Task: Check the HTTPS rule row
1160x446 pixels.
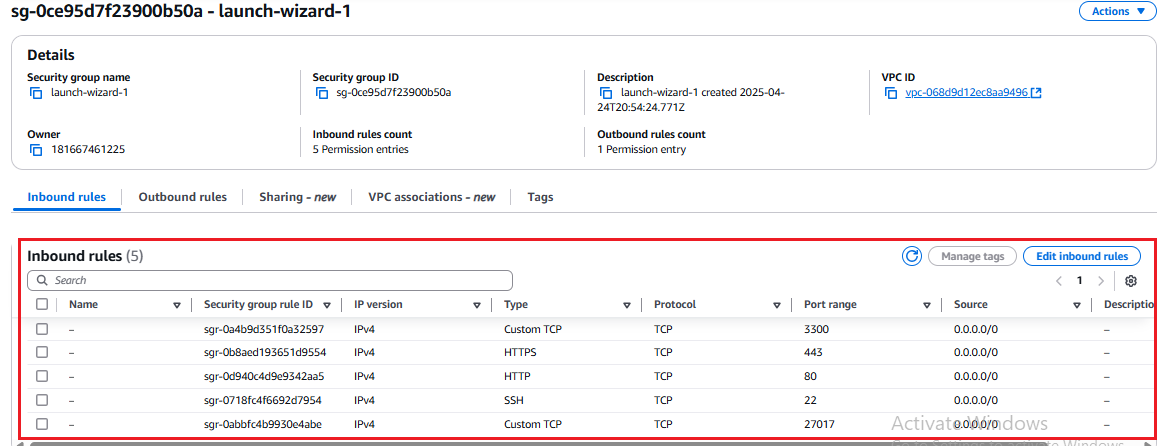Action: coord(42,352)
